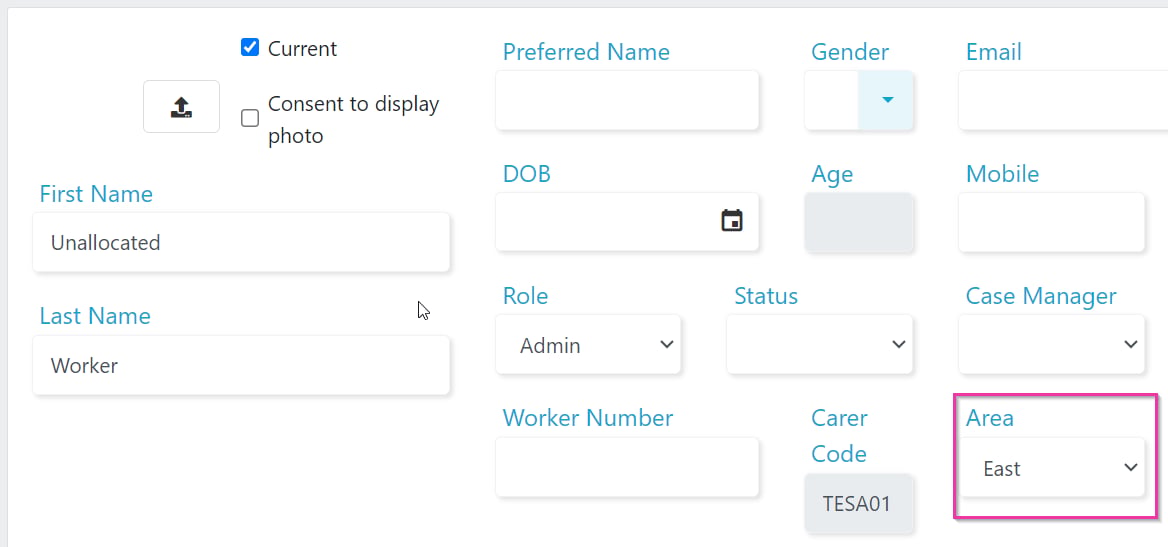
Task: Open the Area dropdown showing East
Action: coord(1051,467)
